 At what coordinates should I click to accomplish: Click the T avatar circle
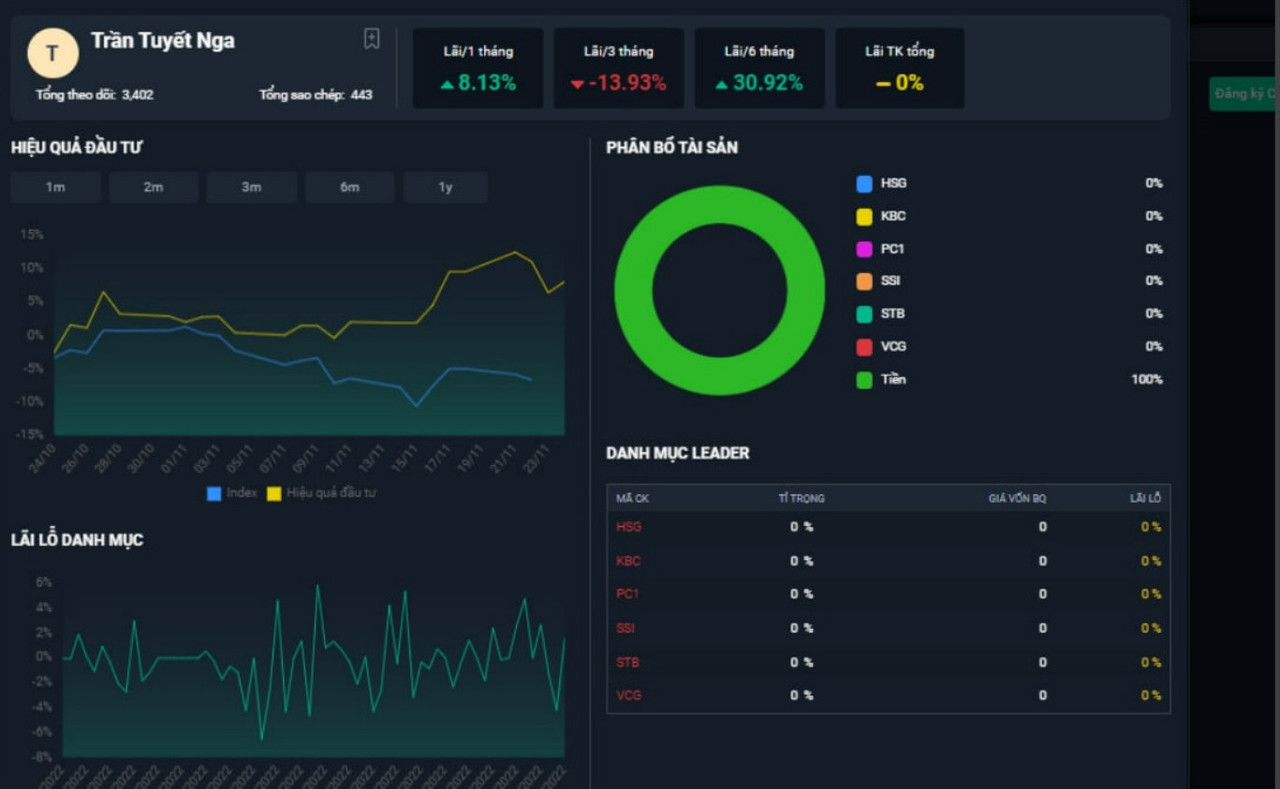click(x=53, y=53)
